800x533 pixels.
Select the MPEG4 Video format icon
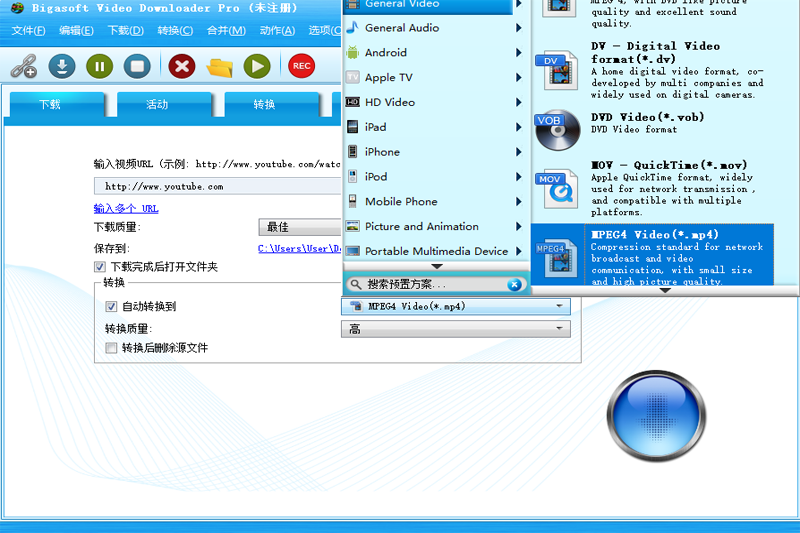557,258
